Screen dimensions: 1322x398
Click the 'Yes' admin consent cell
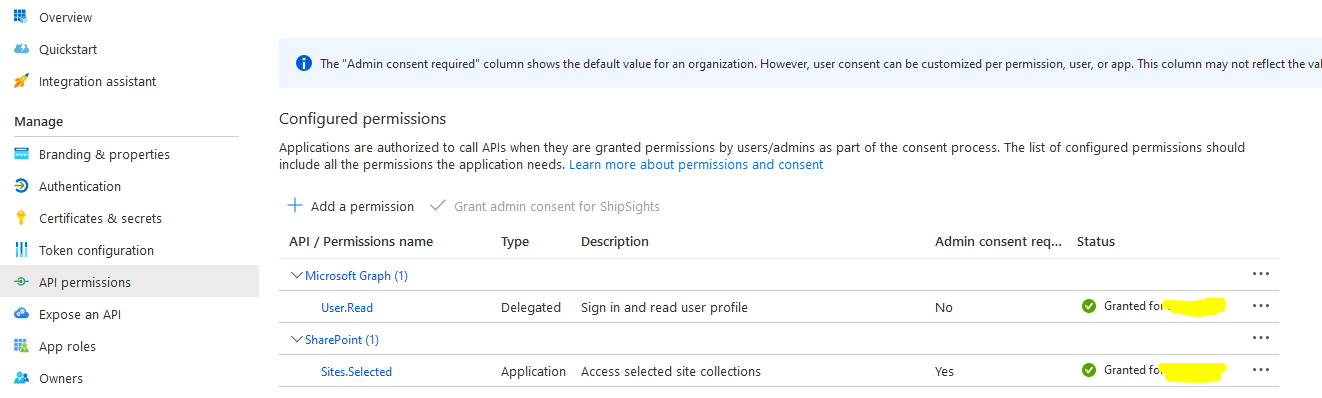[x=945, y=371]
